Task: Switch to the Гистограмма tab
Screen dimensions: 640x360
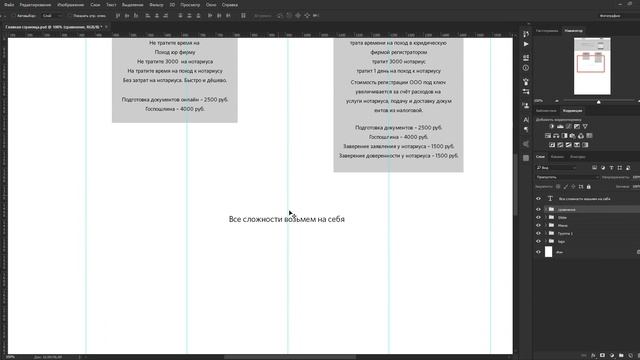Action: click(547, 31)
